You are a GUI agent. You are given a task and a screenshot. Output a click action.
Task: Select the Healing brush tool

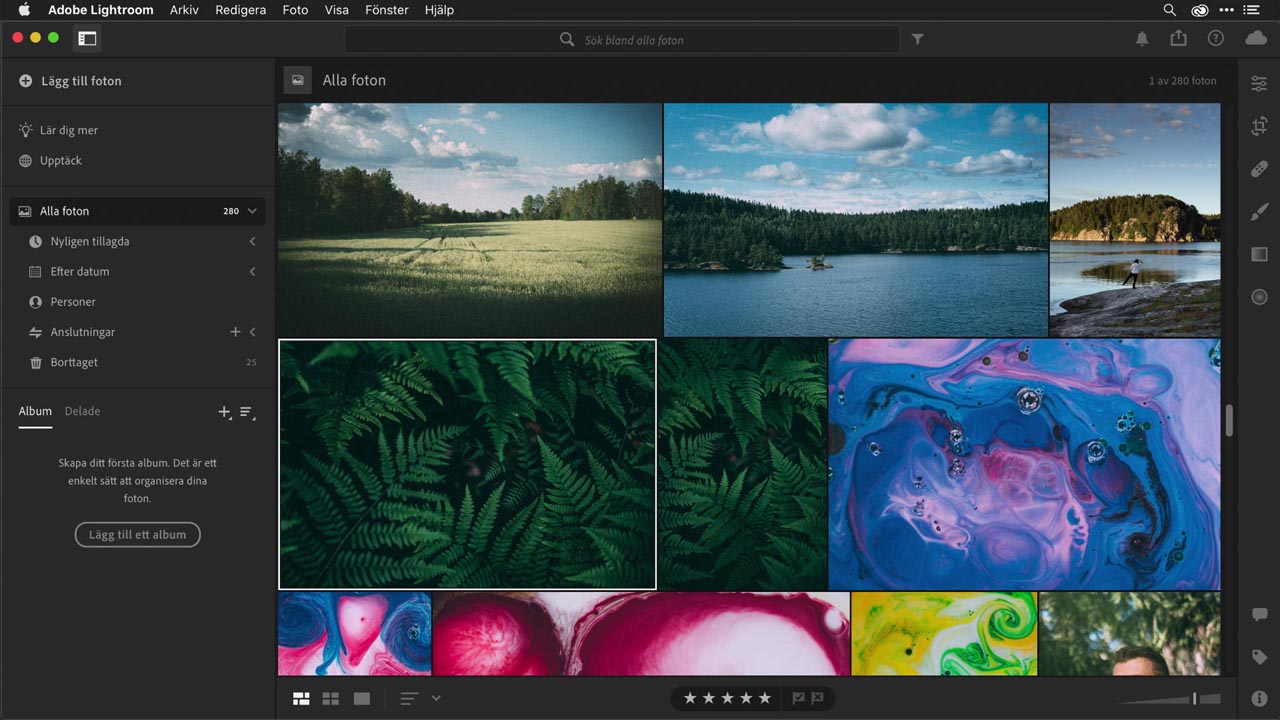(1259, 169)
